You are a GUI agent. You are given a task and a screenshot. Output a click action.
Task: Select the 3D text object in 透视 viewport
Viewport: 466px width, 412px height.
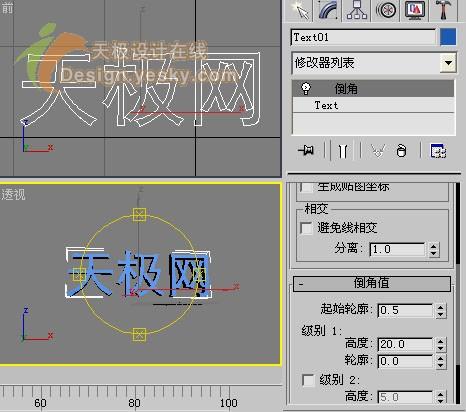coord(138,273)
